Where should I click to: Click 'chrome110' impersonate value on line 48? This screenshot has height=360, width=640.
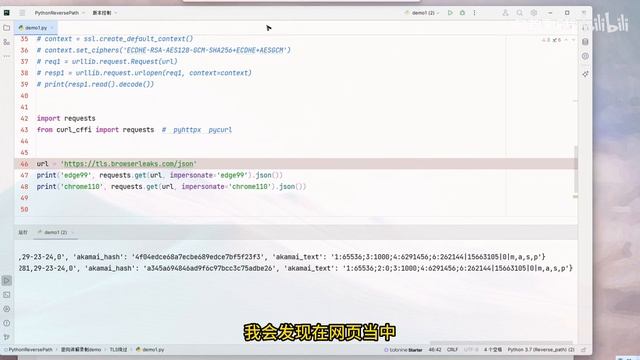(x=250, y=187)
